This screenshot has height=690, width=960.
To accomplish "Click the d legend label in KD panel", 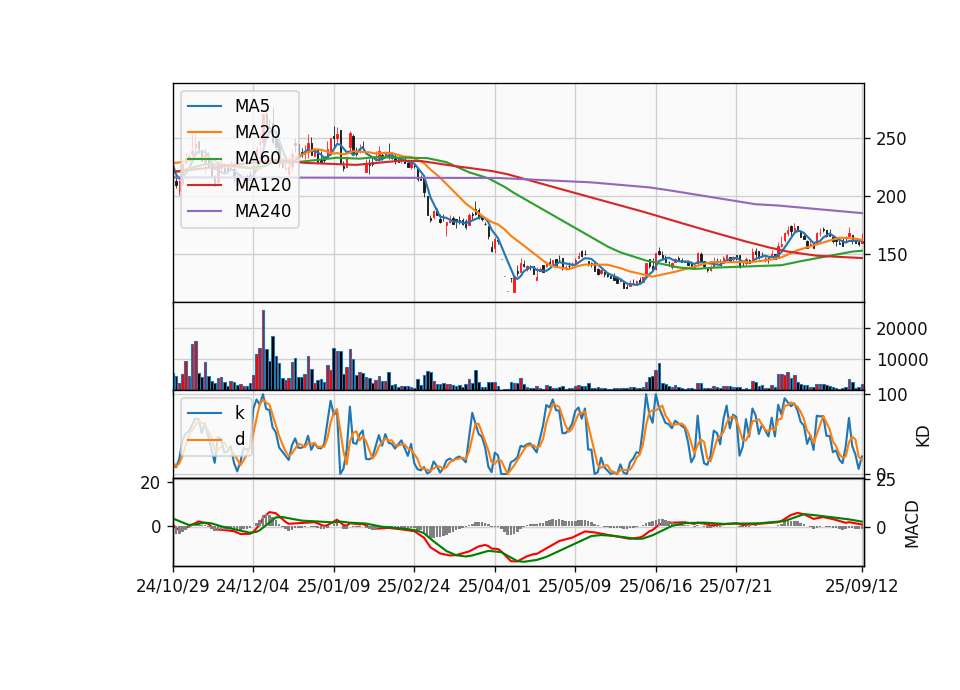I will (239, 438).
